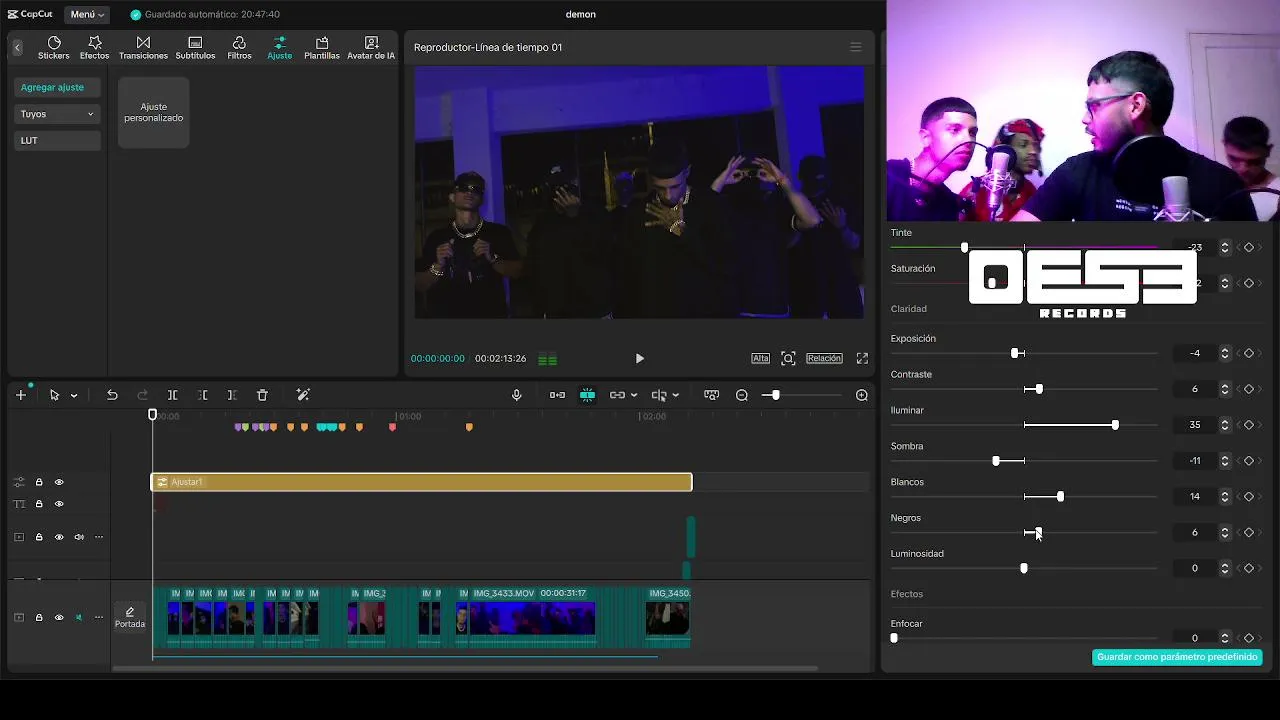Open the audio level meter icon
This screenshot has height=720, width=1280.
tap(547, 359)
